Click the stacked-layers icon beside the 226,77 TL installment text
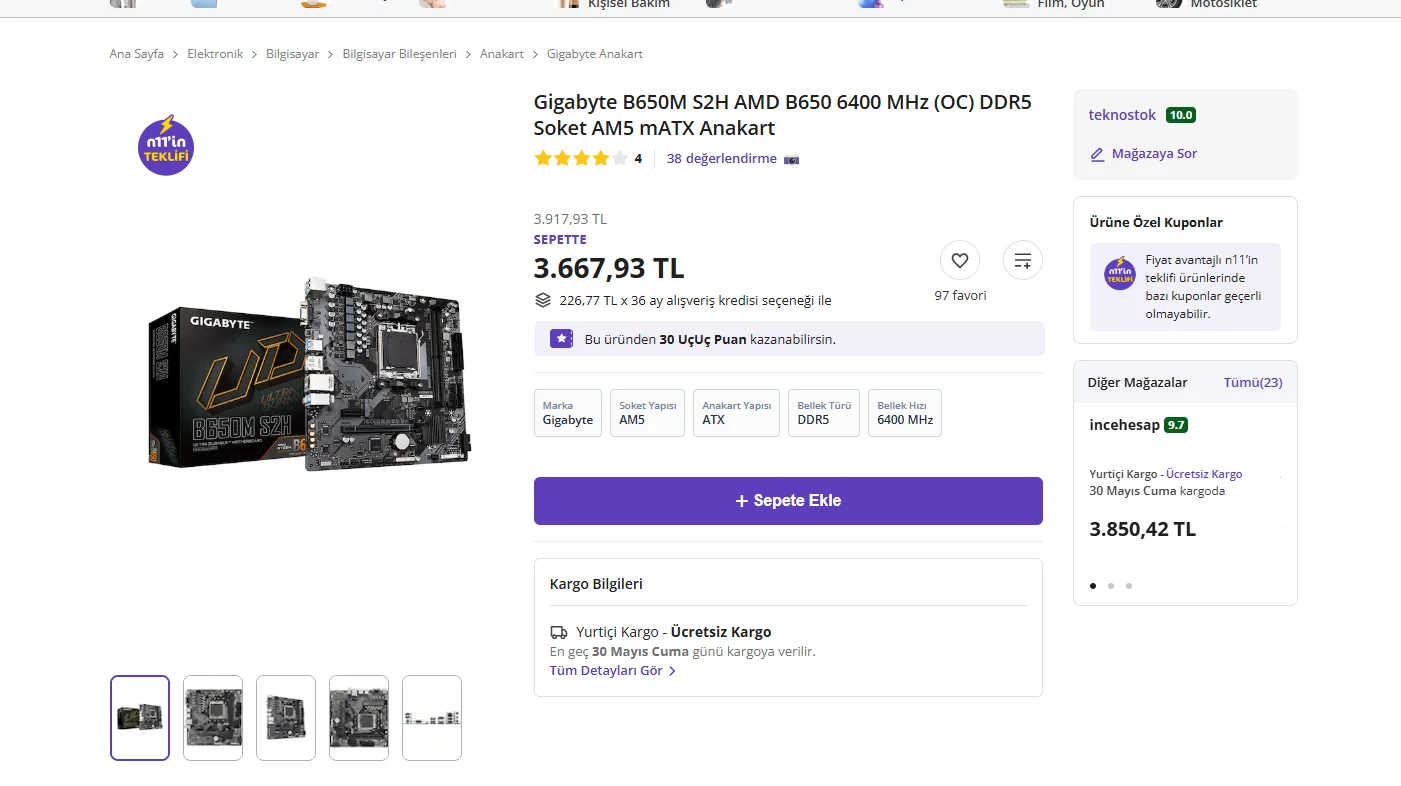This screenshot has width=1401, height=786. [x=543, y=300]
